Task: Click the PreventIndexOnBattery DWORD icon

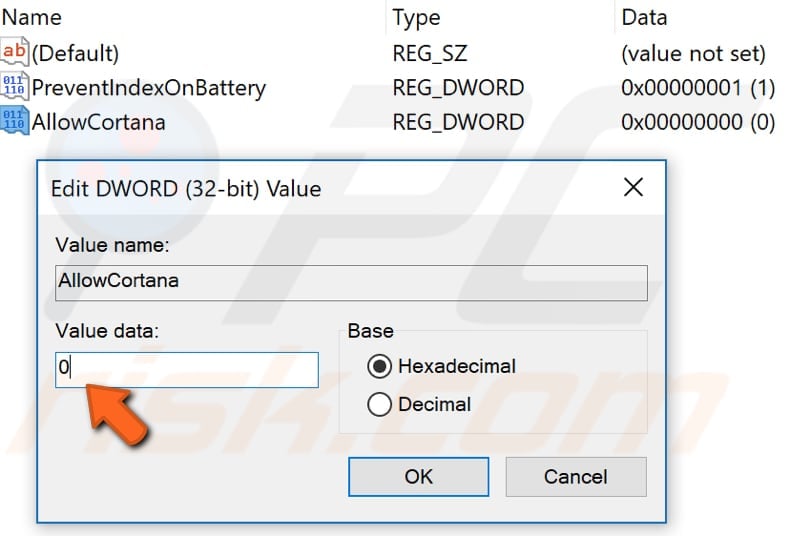Action: [x=14, y=87]
